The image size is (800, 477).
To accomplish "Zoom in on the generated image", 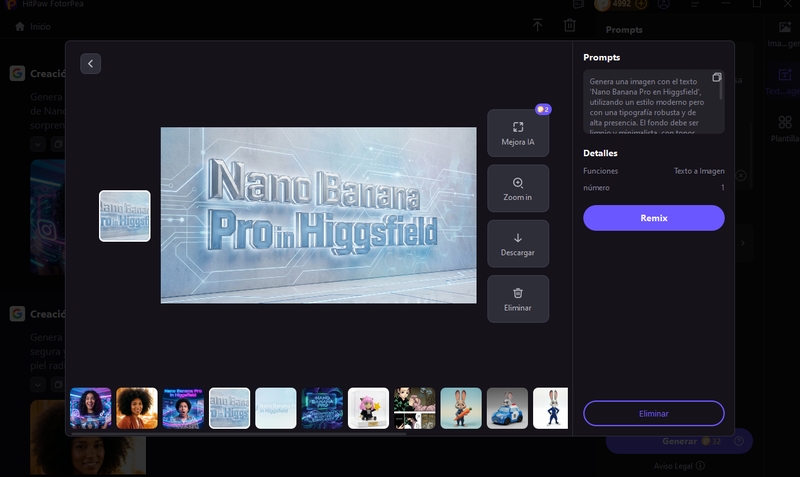I will (518, 188).
